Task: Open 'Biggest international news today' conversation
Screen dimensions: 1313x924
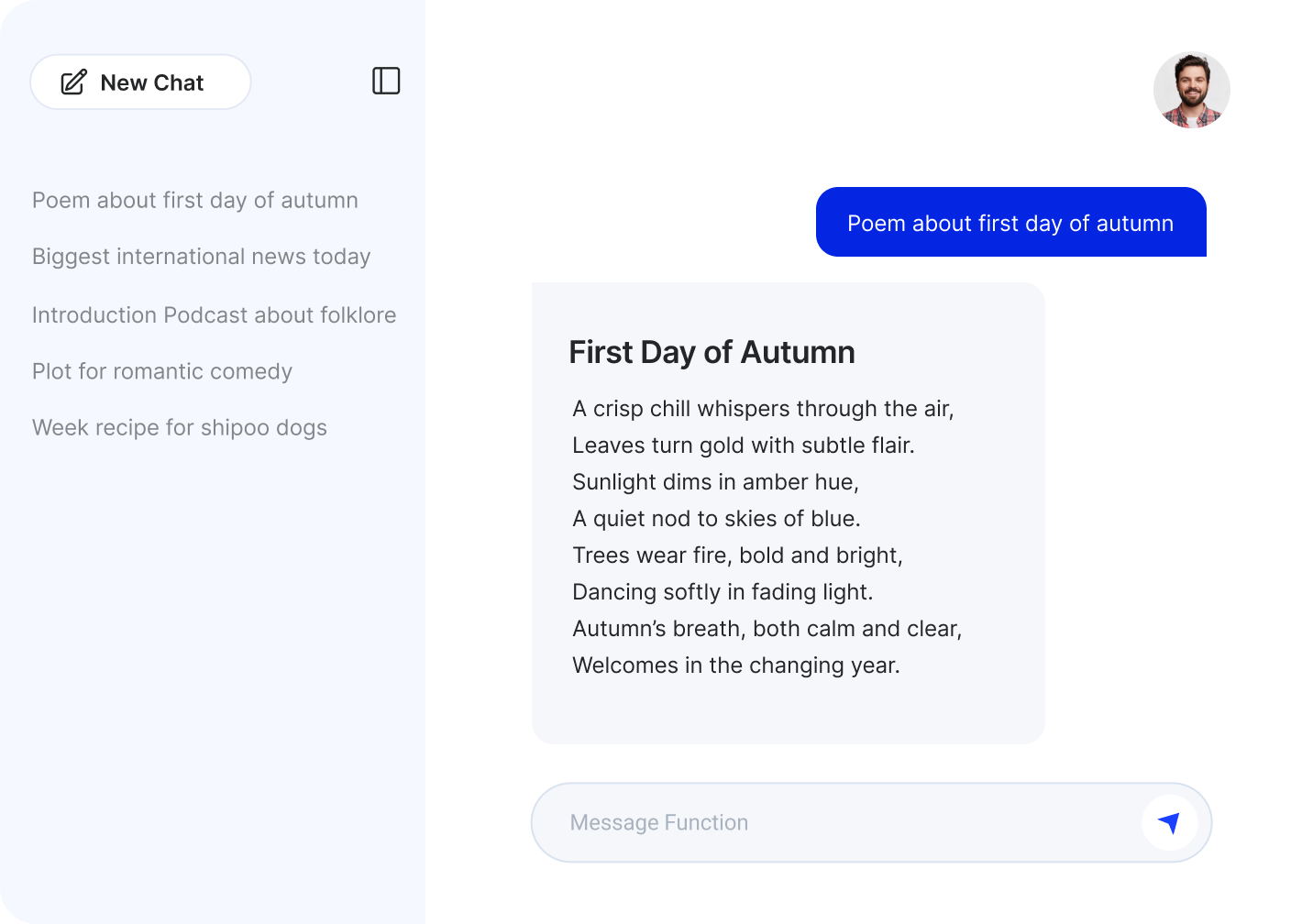Action: click(202, 257)
